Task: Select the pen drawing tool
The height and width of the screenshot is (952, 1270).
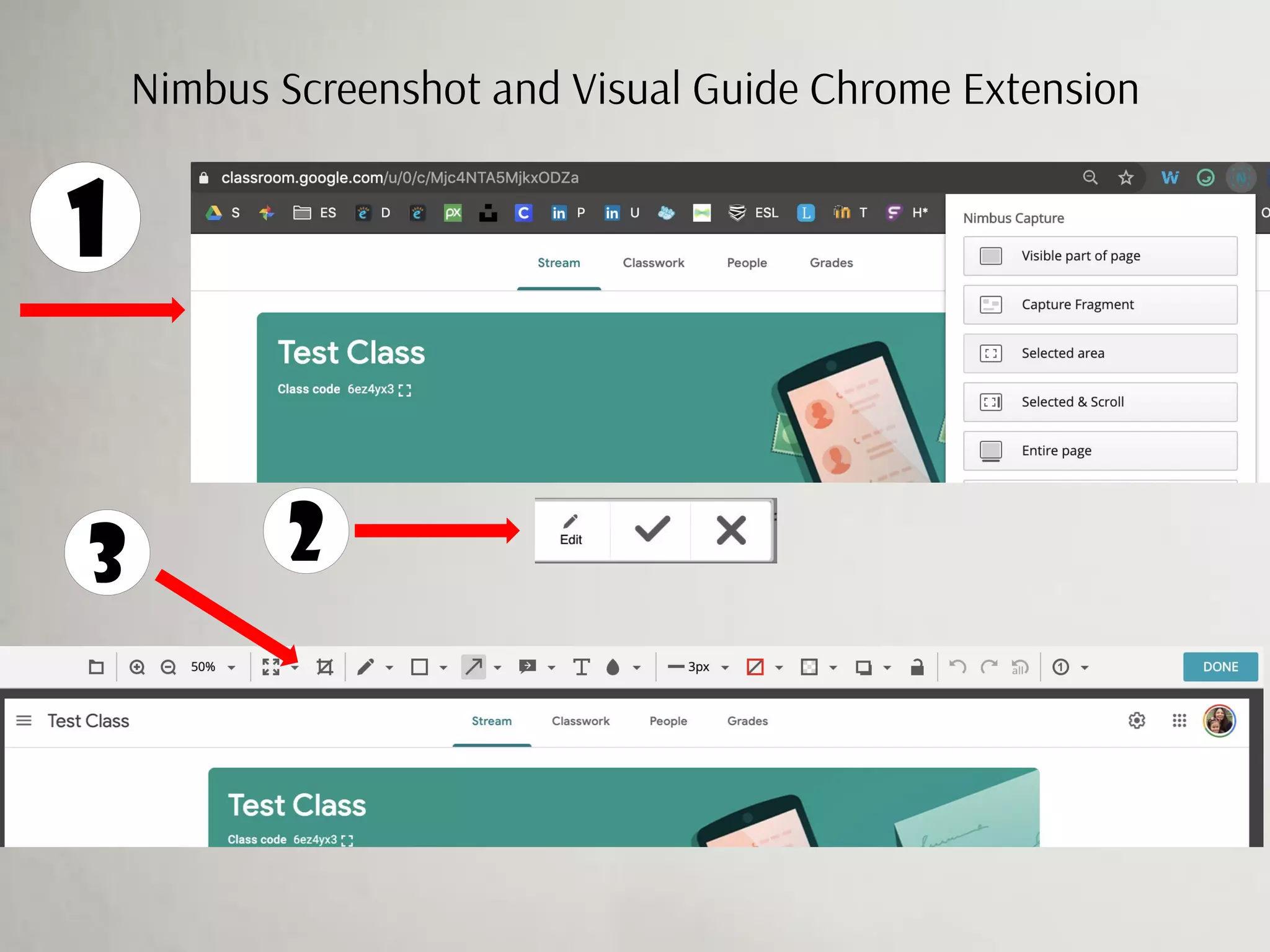Action: [366, 667]
